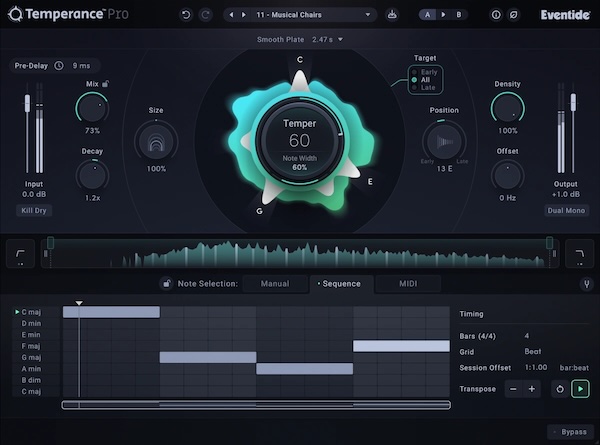
Task: Click the A min sequence block
Action: 305,369
